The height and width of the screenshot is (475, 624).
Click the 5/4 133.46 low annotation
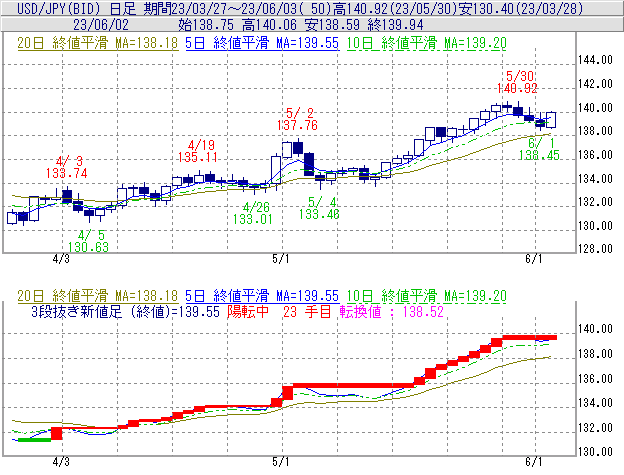click(x=320, y=208)
